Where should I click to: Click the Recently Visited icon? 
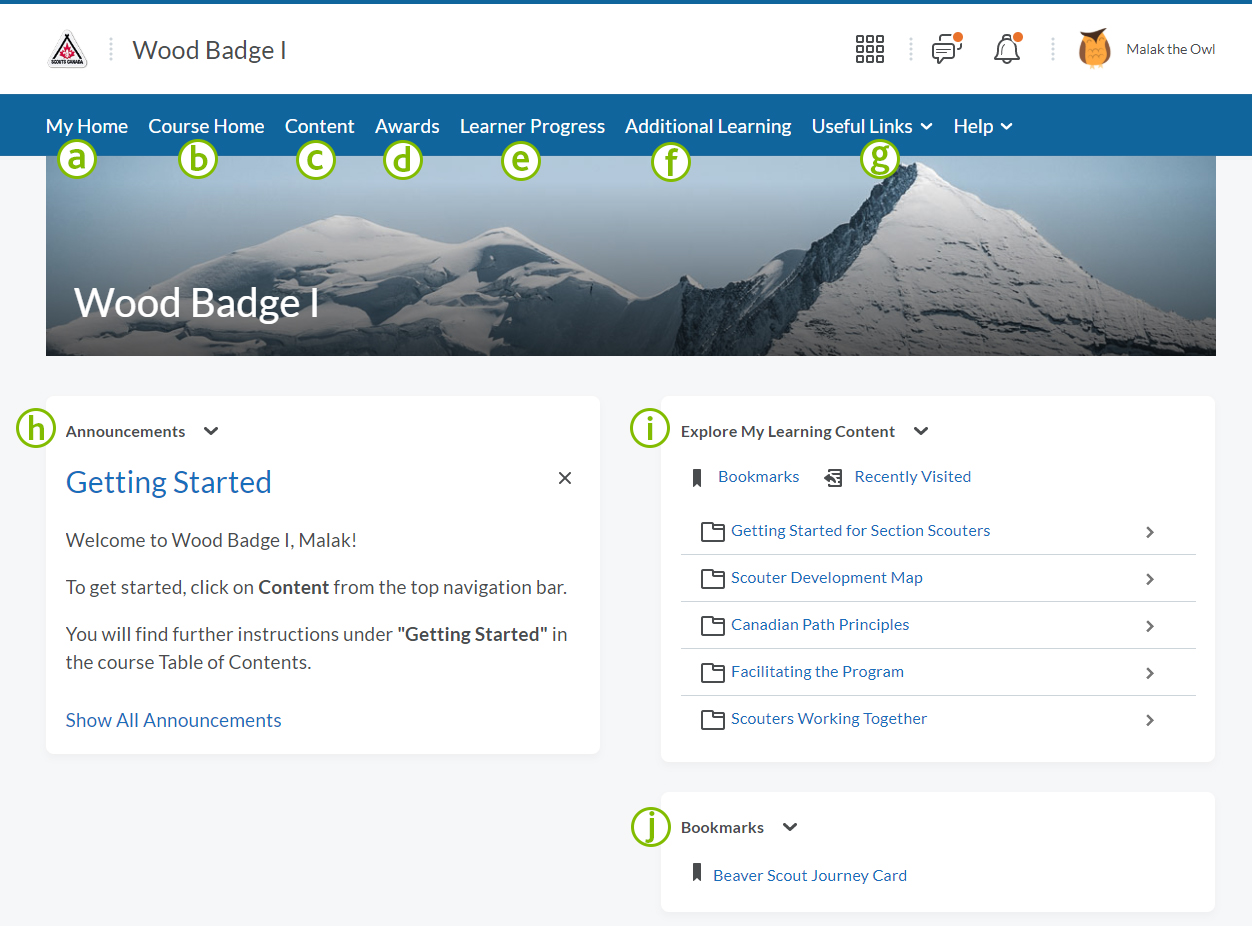[x=833, y=478]
